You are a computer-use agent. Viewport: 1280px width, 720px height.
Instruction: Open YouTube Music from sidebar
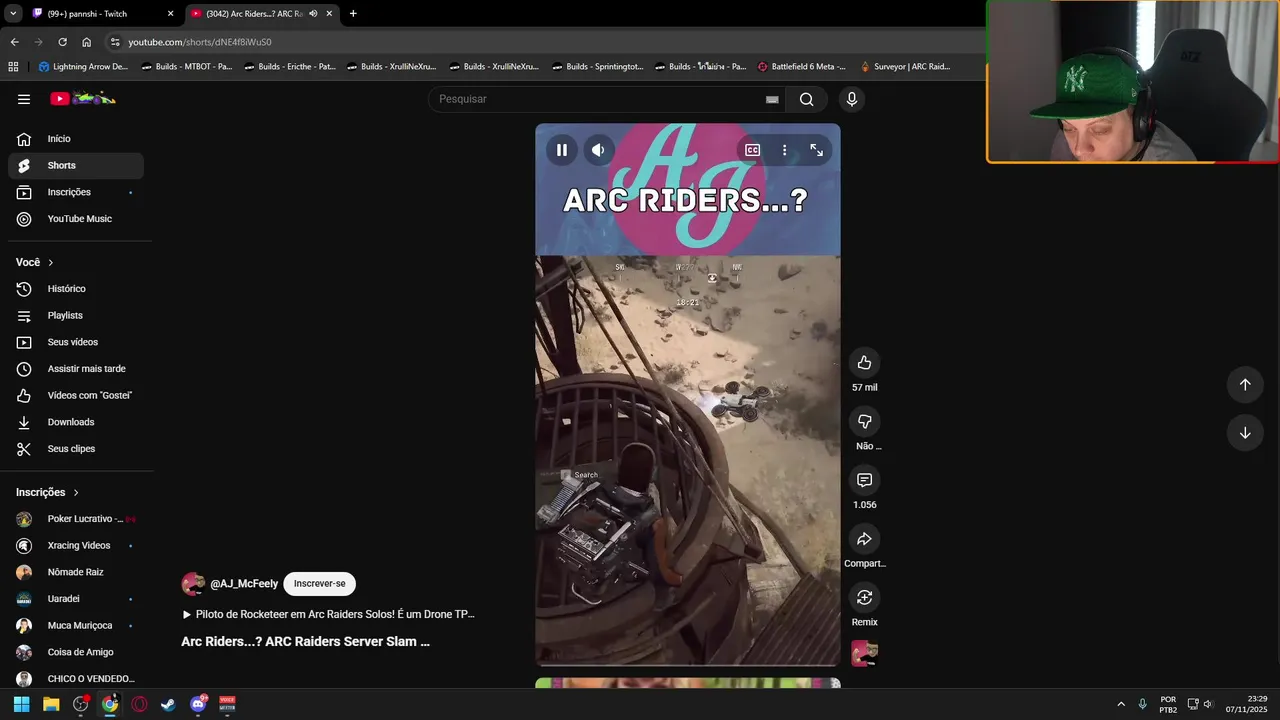pyautogui.click(x=76, y=219)
